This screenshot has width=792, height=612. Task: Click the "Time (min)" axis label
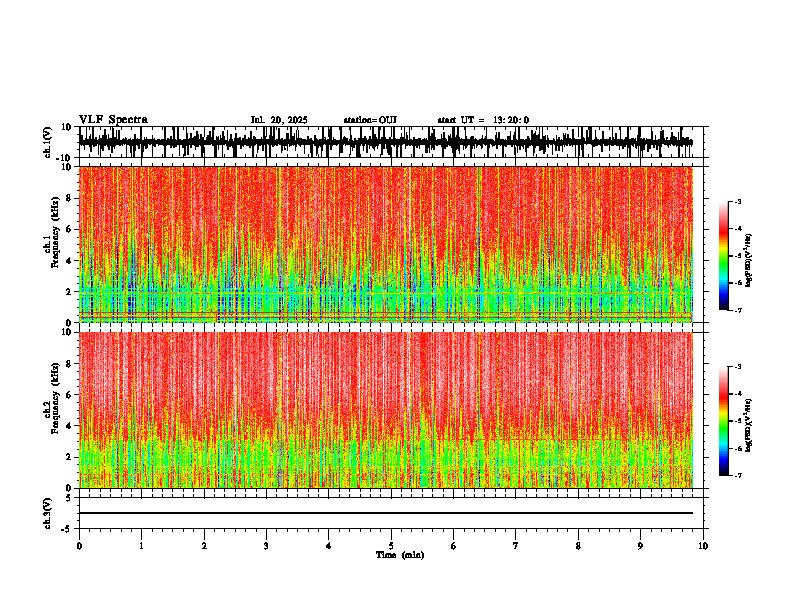(x=400, y=555)
